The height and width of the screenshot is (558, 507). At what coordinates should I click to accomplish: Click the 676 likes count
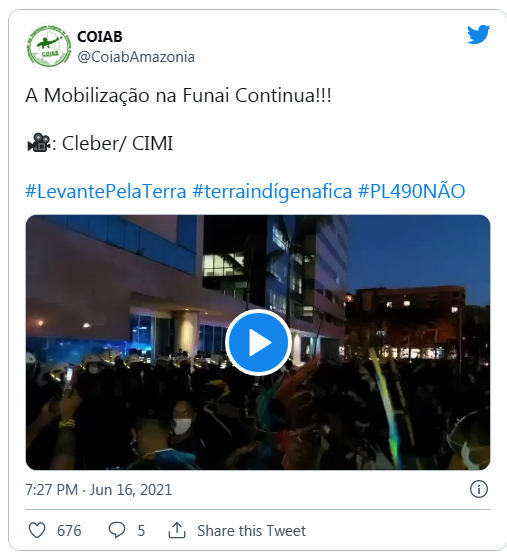[x=69, y=531]
